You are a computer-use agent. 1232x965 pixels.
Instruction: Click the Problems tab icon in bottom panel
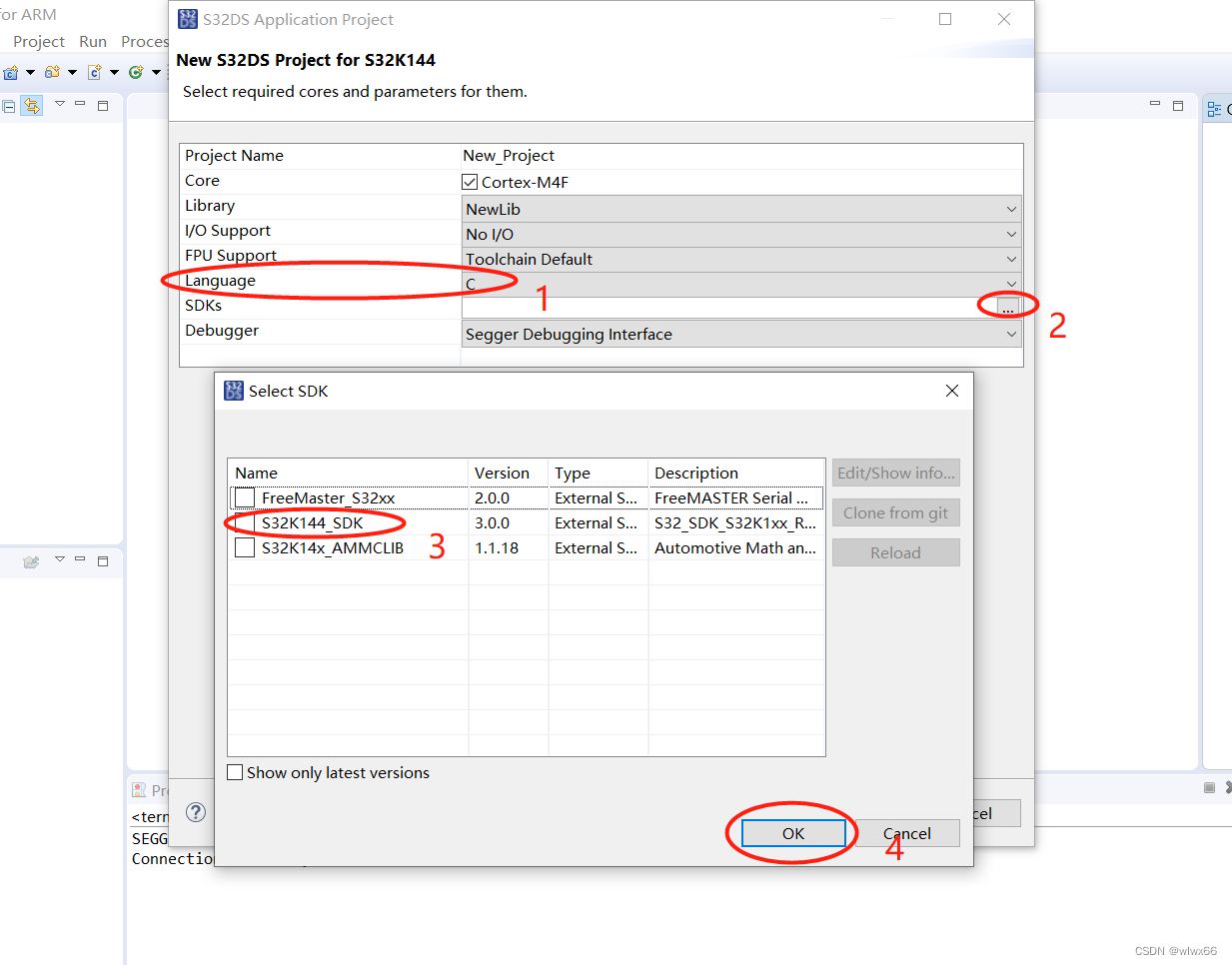tap(139, 790)
